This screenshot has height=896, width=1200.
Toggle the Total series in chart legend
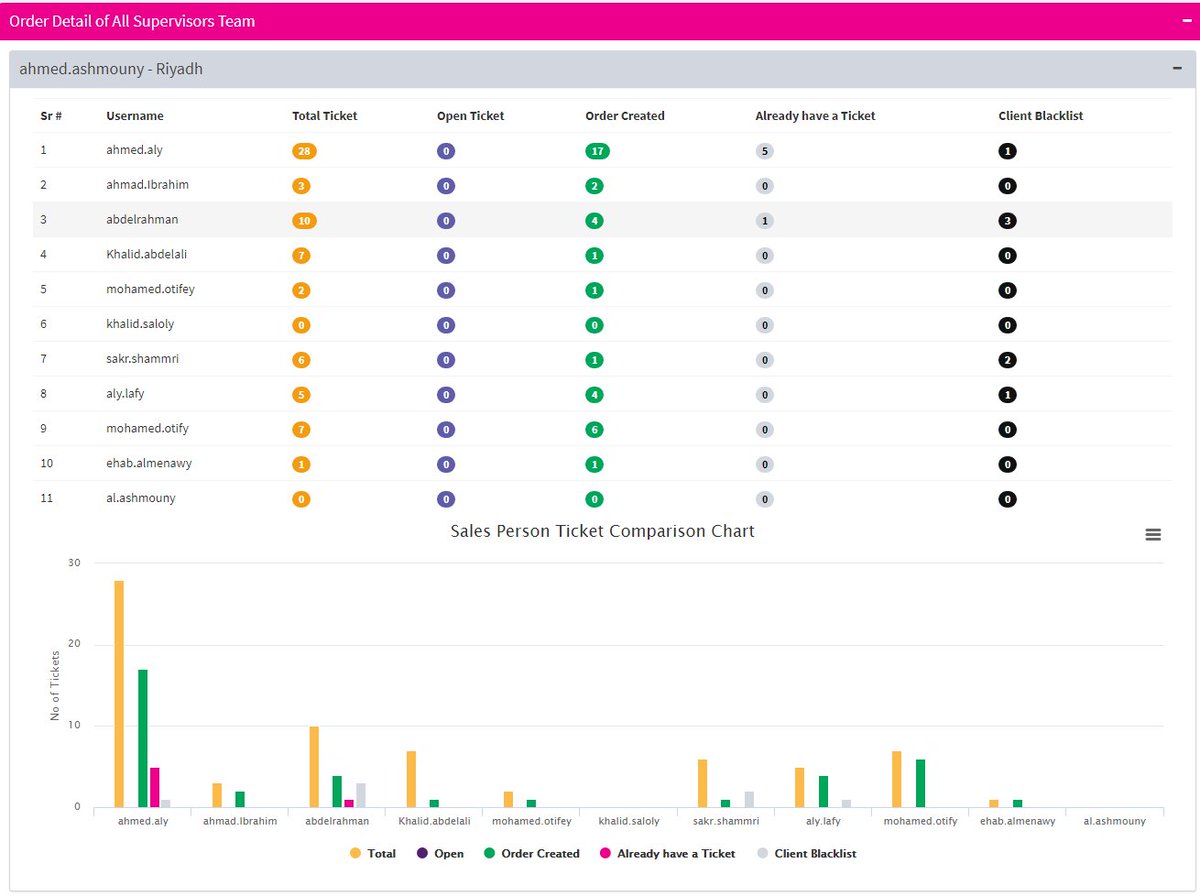(x=373, y=854)
